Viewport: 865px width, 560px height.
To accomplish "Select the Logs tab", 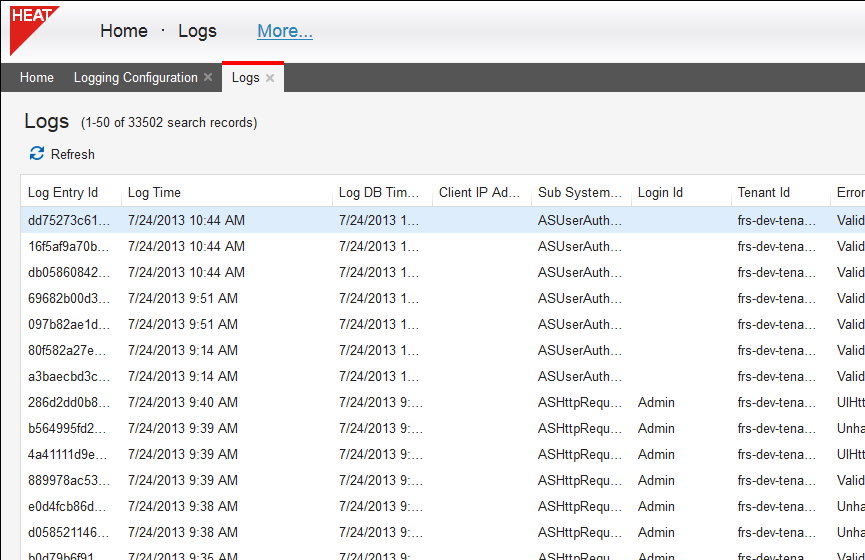I will point(245,78).
